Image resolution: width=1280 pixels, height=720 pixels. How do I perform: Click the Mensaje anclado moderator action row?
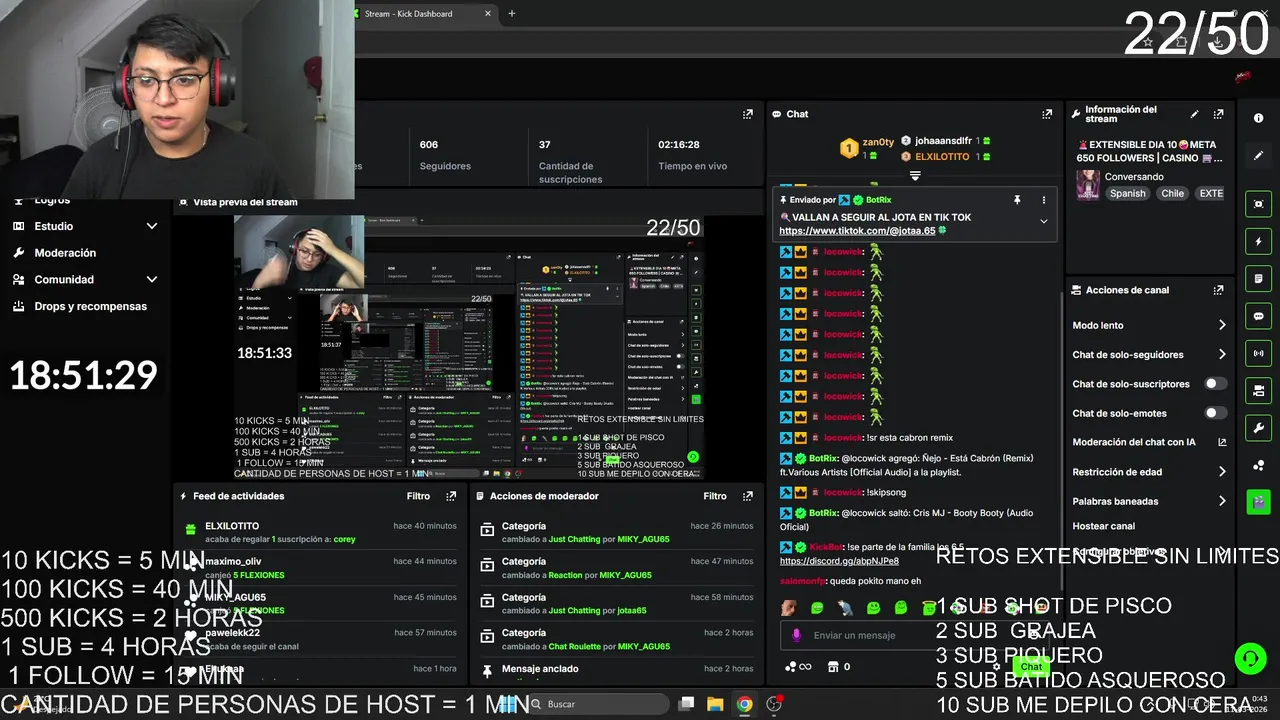(616, 669)
